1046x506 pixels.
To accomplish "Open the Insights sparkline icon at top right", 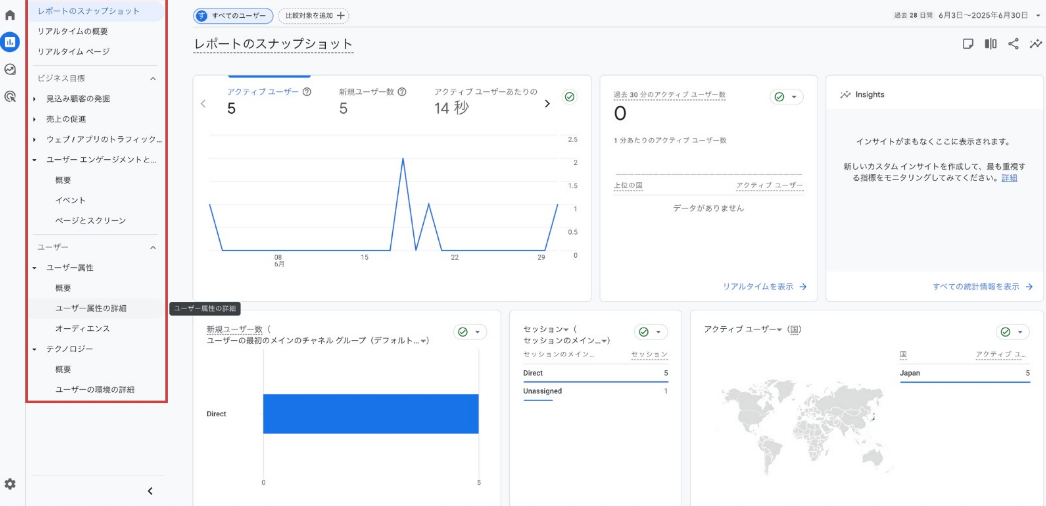I will [x=1035, y=44].
